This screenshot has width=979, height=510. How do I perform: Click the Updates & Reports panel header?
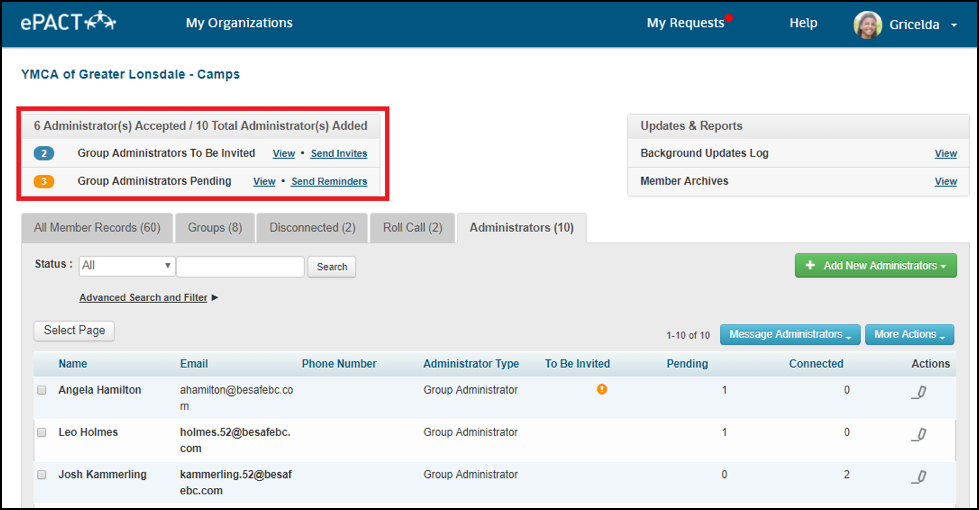coord(798,126)
